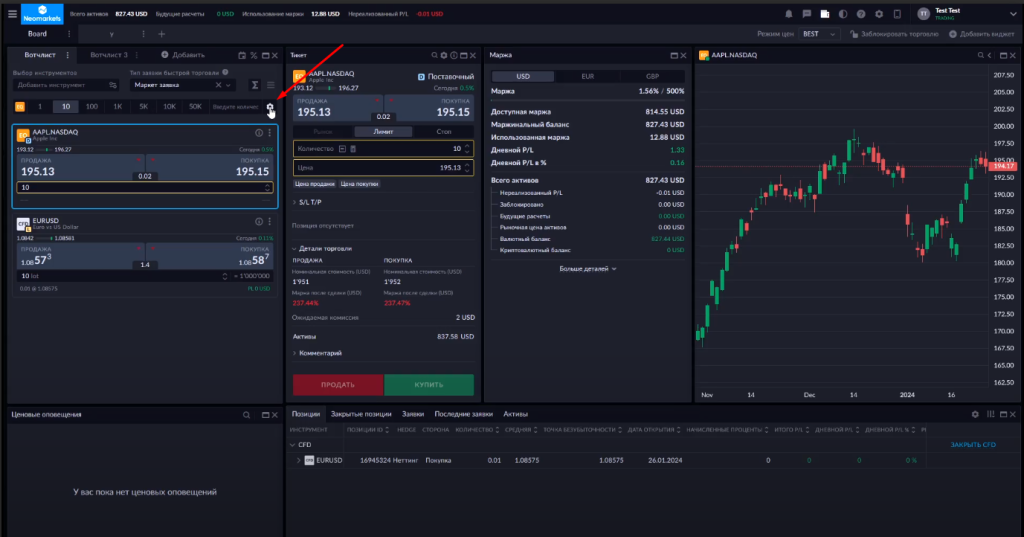Open Тикет panel info icon
The height and width of the screenshot is (537, 1024).
click(454, 56)
